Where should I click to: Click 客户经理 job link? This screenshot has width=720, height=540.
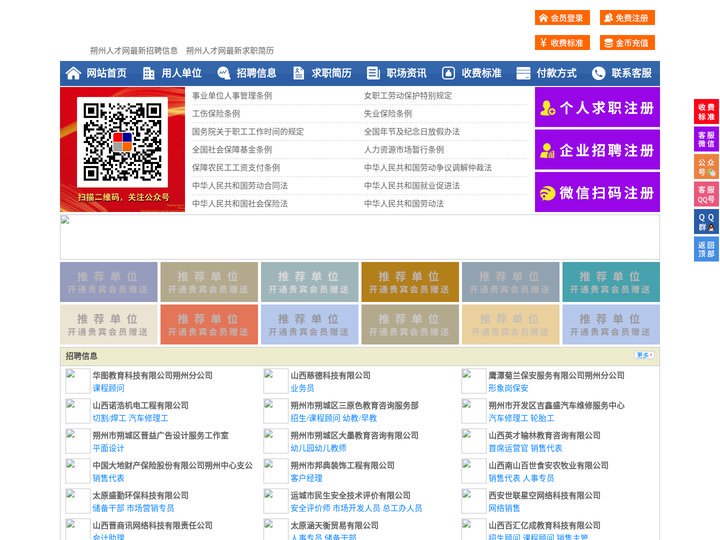point(306,478)
